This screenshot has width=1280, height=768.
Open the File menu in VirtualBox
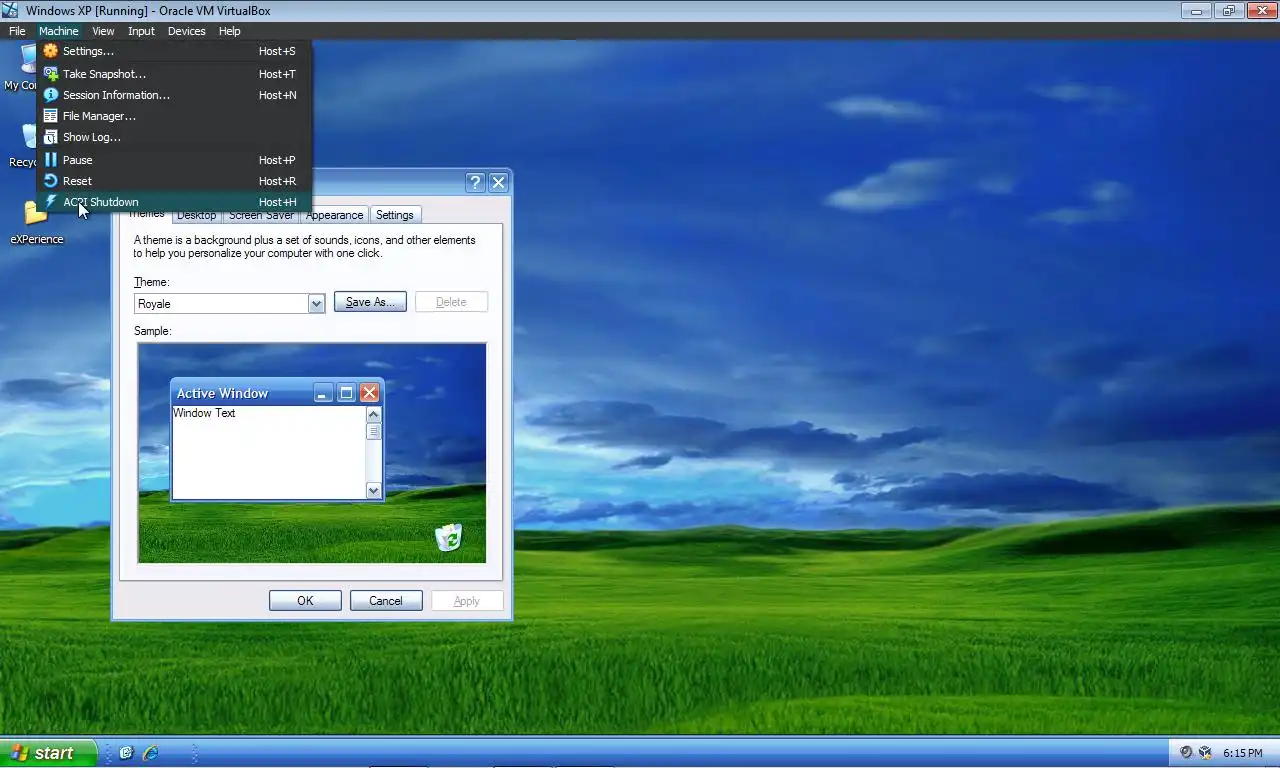[17, 31]
